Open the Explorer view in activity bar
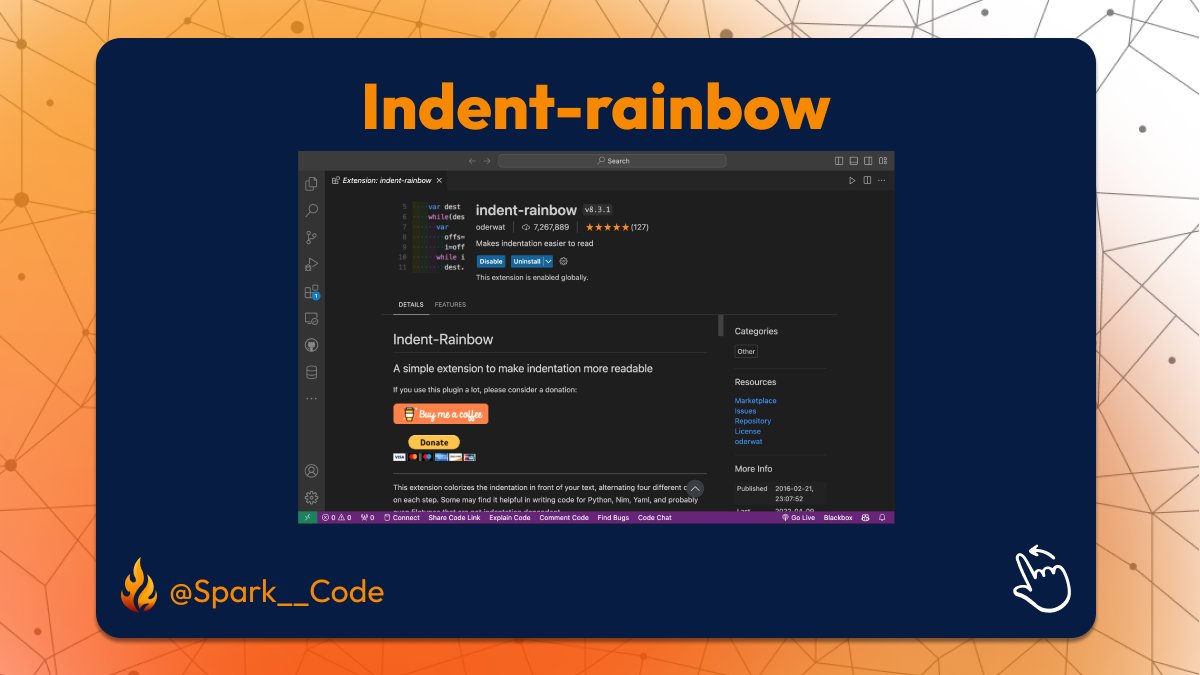 coord(311,184)
